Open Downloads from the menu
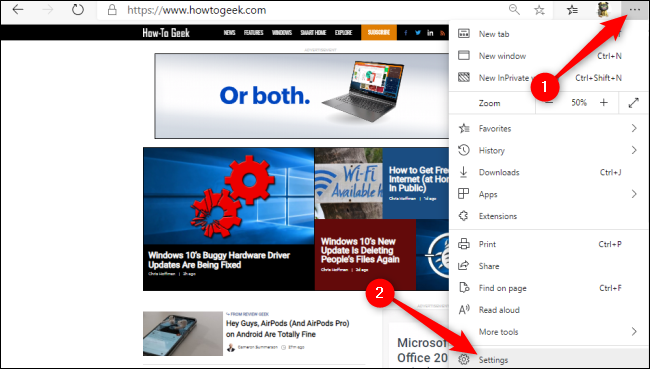The image size is (650, 369). 548,172
